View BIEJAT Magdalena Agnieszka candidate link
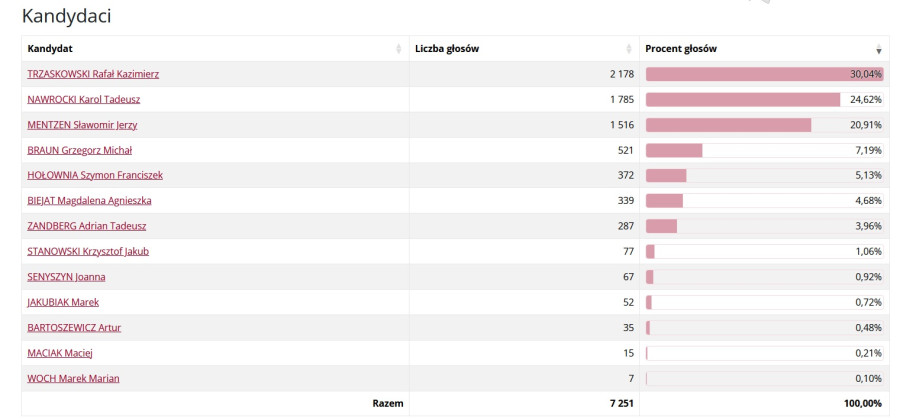The width and height of the screenshot is (900, 418). pos(89,201)
